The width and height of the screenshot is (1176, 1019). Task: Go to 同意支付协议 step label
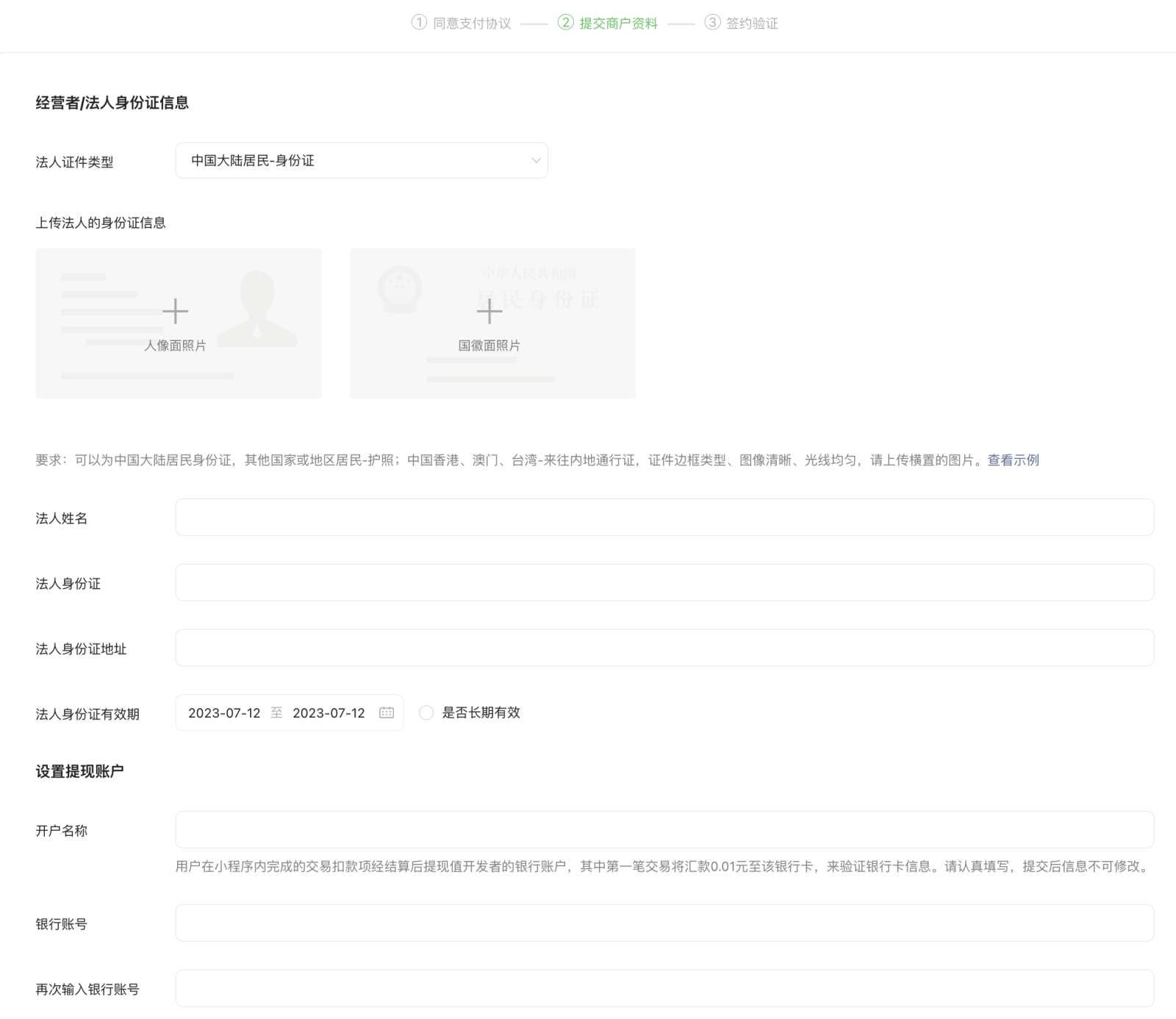(x=472, y=24)
